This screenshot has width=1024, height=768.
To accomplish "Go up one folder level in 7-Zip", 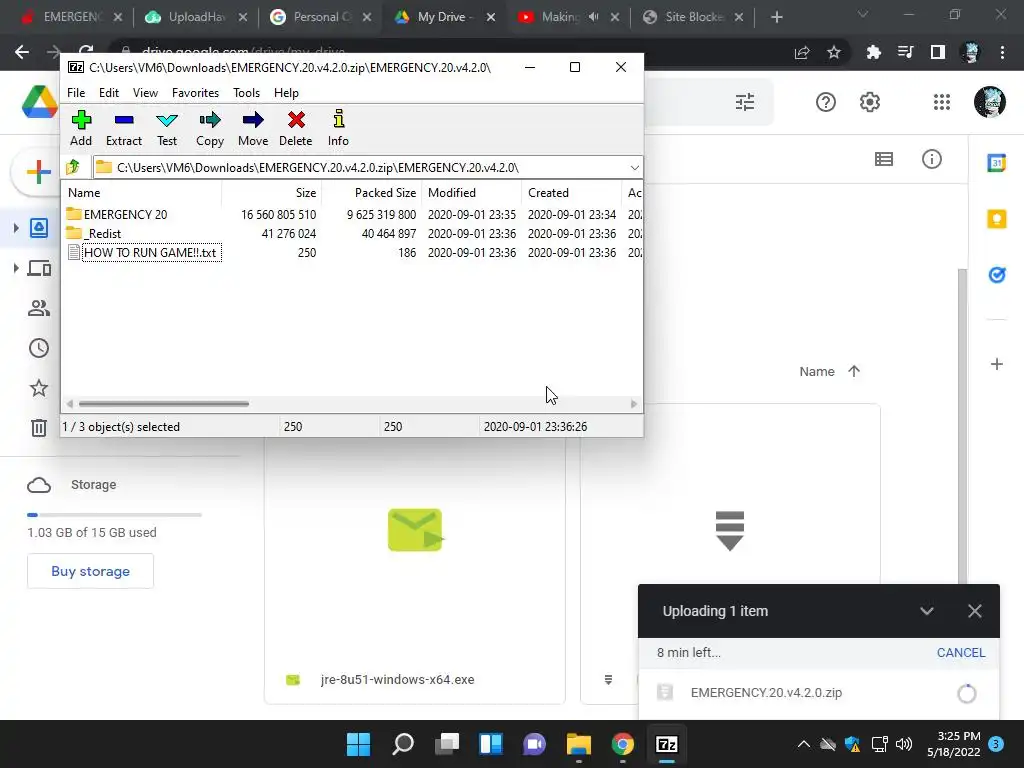I will click(x=73, y=168).
